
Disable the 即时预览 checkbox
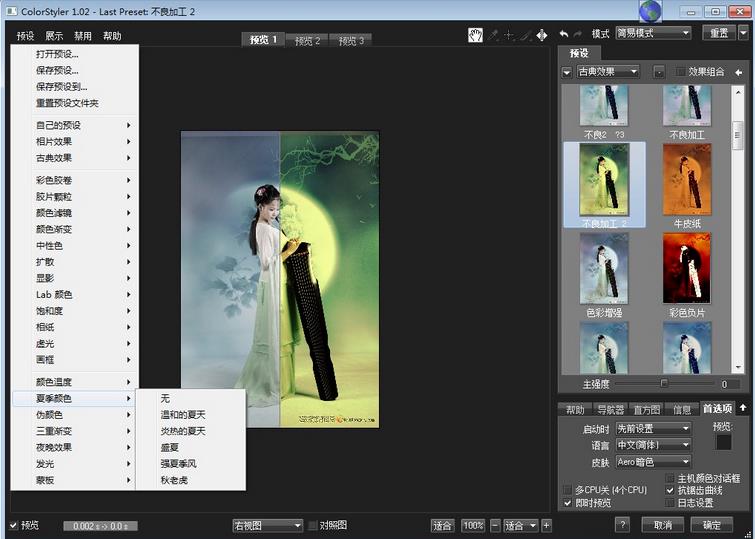pyautogui.click(x=568, y=503)
